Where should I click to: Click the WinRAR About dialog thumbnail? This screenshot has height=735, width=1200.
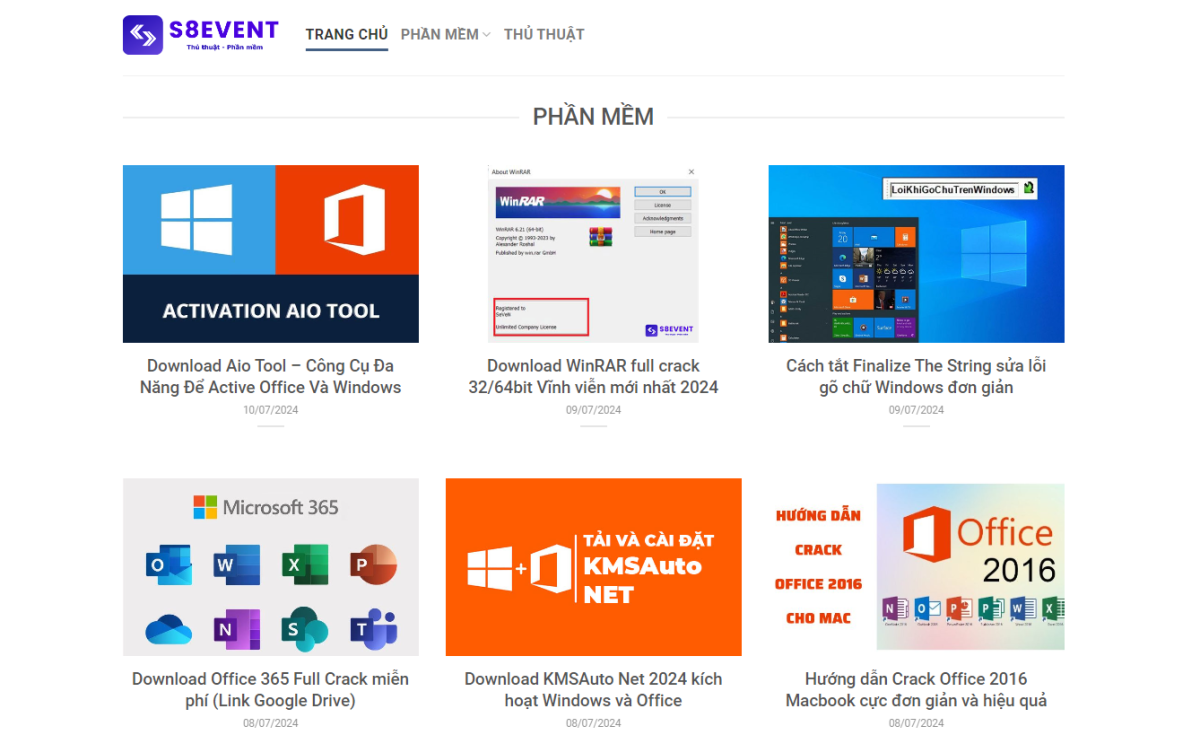coord(593,254)
